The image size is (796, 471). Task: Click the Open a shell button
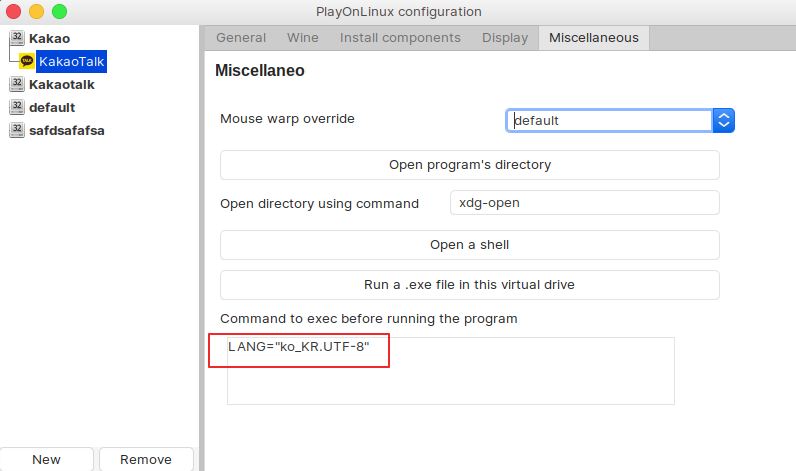470,245
